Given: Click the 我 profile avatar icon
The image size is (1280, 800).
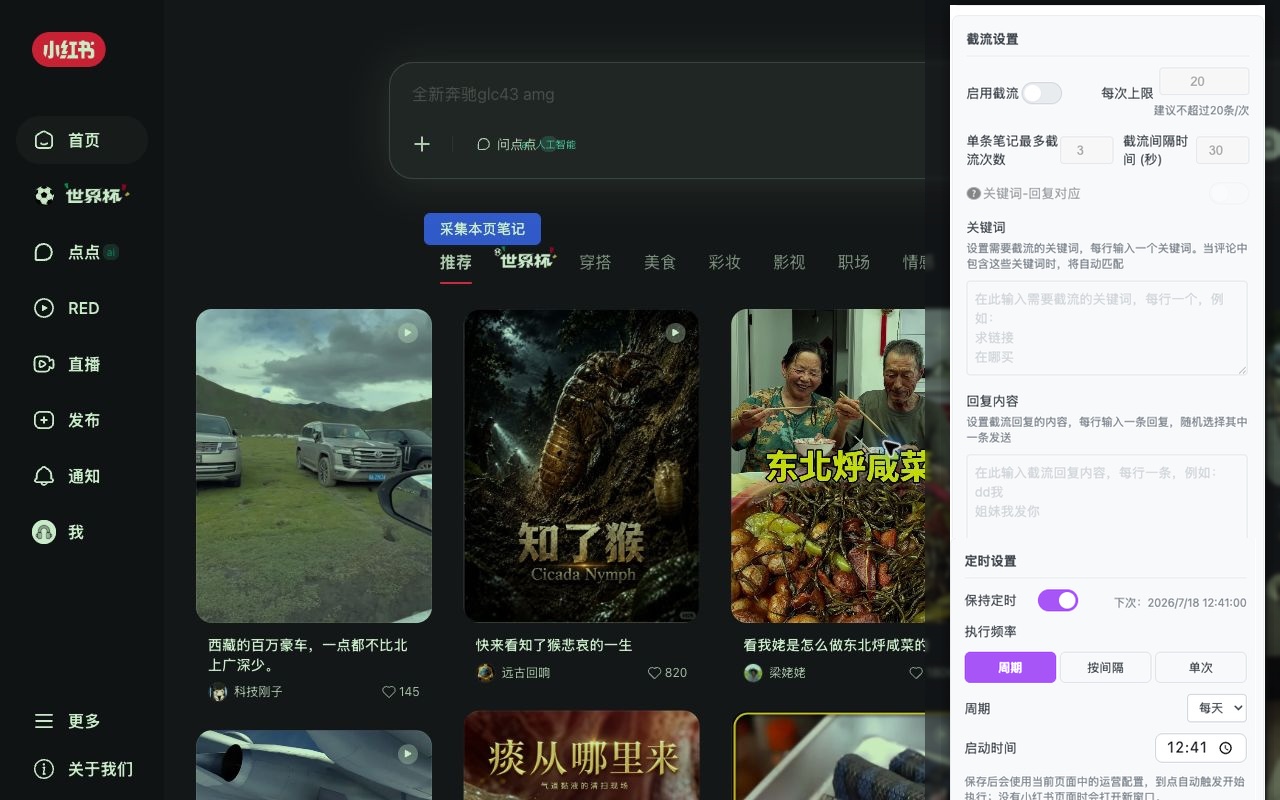Looking at the screenshot, I should 44,532.
